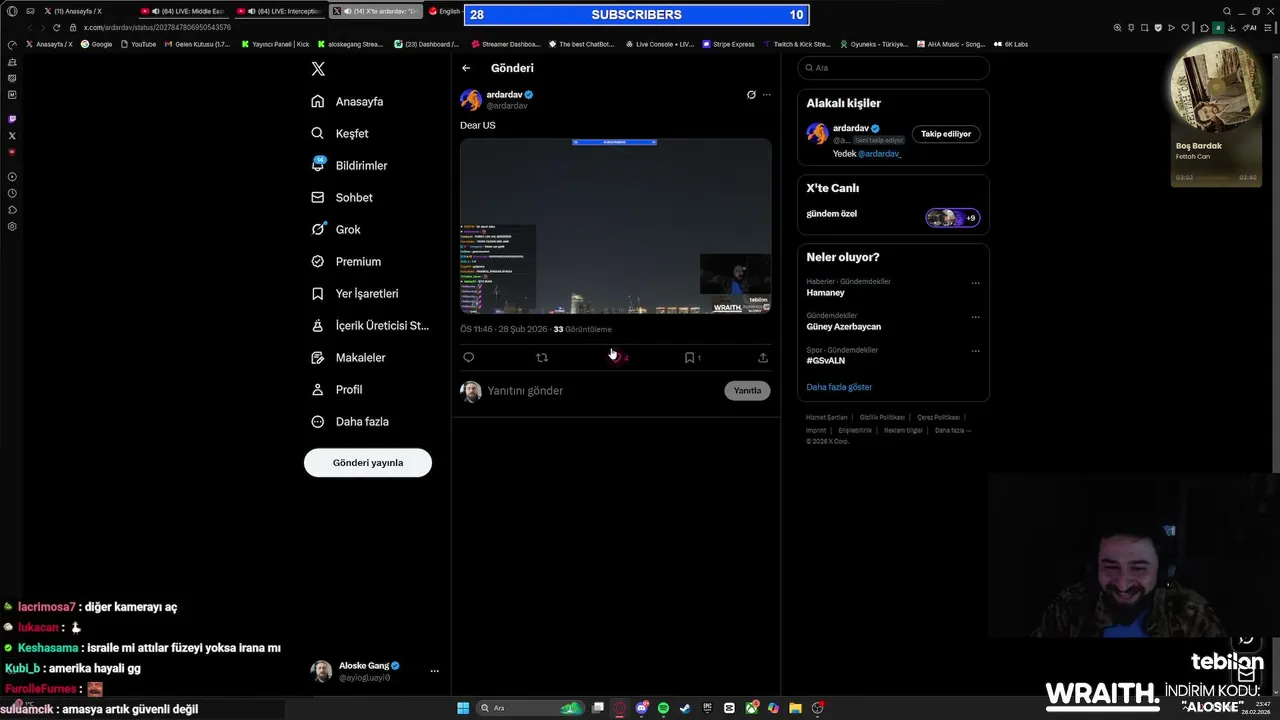The height and width of the screenshot is (720, 1280).
Task: Click Daha fazla göster link
Action: click(x=839, y=387)
